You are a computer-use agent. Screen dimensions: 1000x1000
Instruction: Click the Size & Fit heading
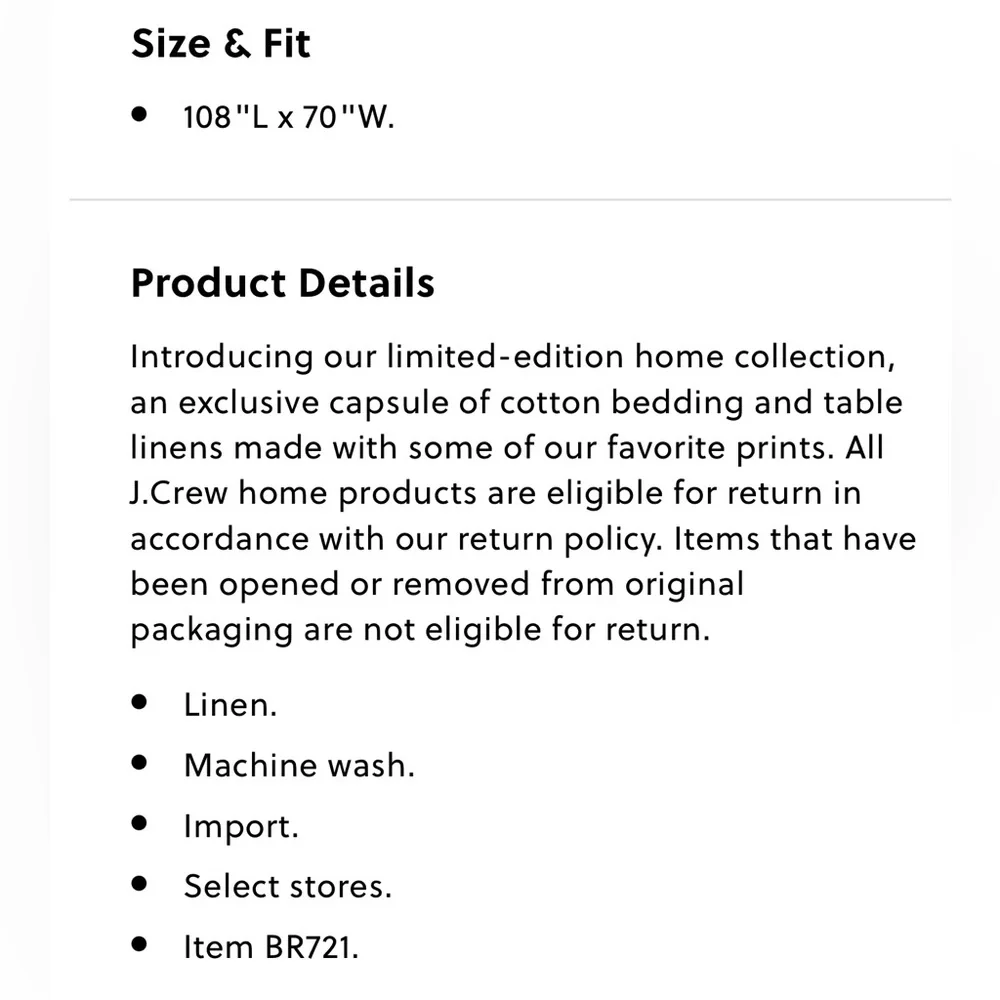221,45
